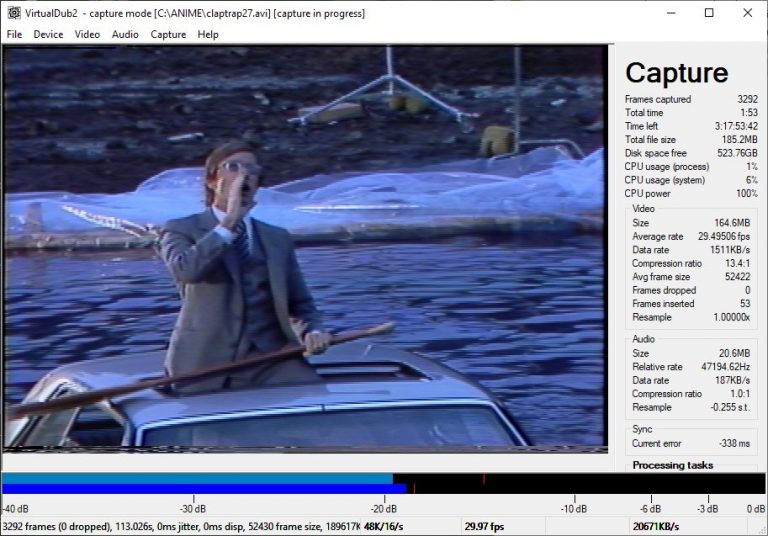Click the Total file size value 185.2MB
Screen dimensions: 768x536
[x=740, y=139]
